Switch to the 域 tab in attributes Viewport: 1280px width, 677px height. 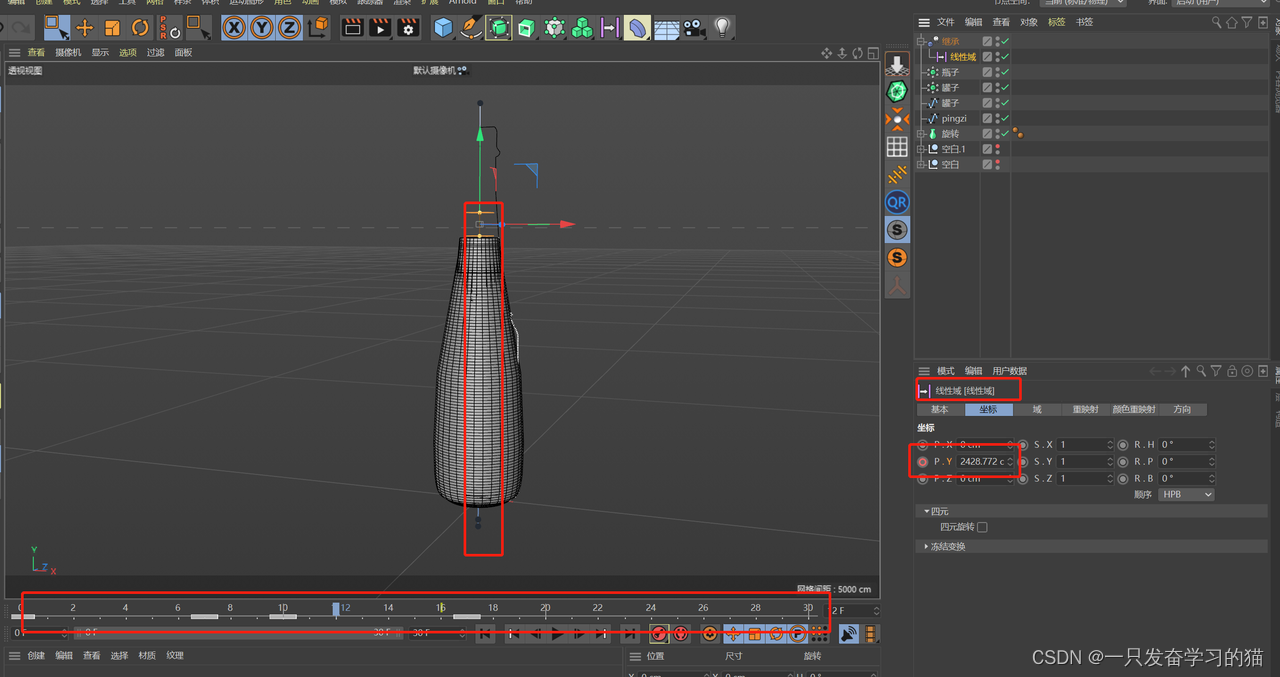(x=1037, y=410)
